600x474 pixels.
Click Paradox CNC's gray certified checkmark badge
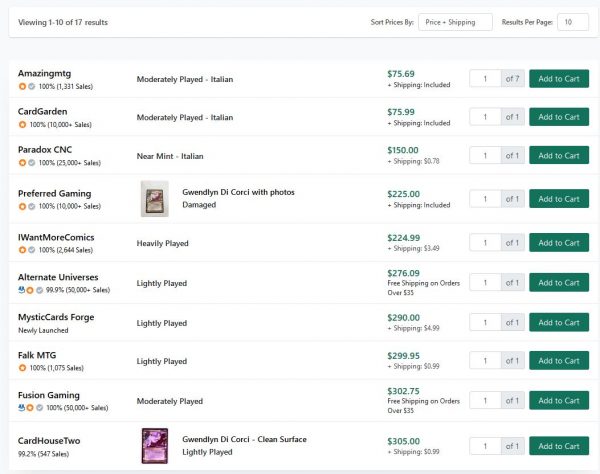pos(31,163)
